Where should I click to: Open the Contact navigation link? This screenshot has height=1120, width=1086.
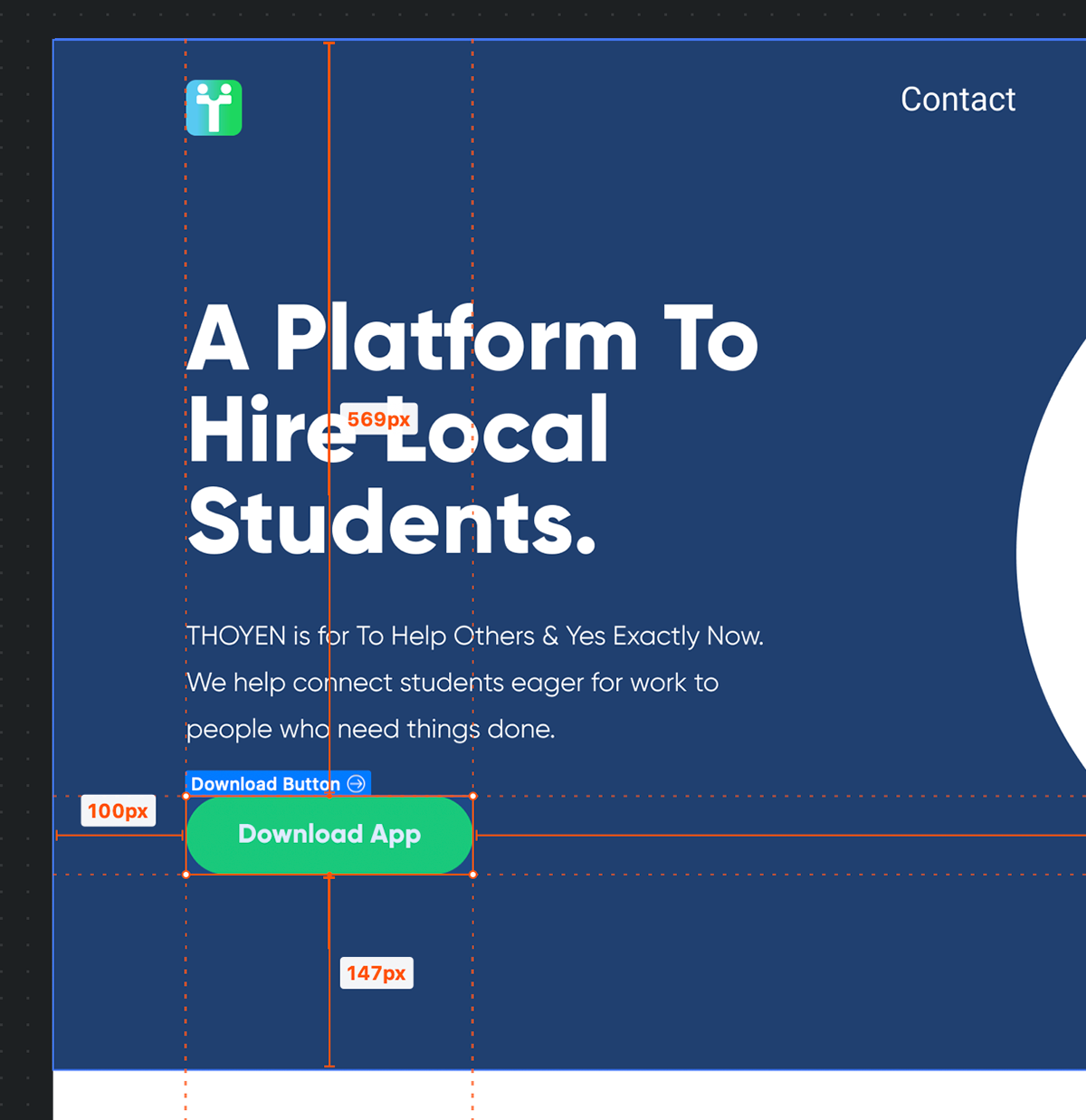(957, 100)
